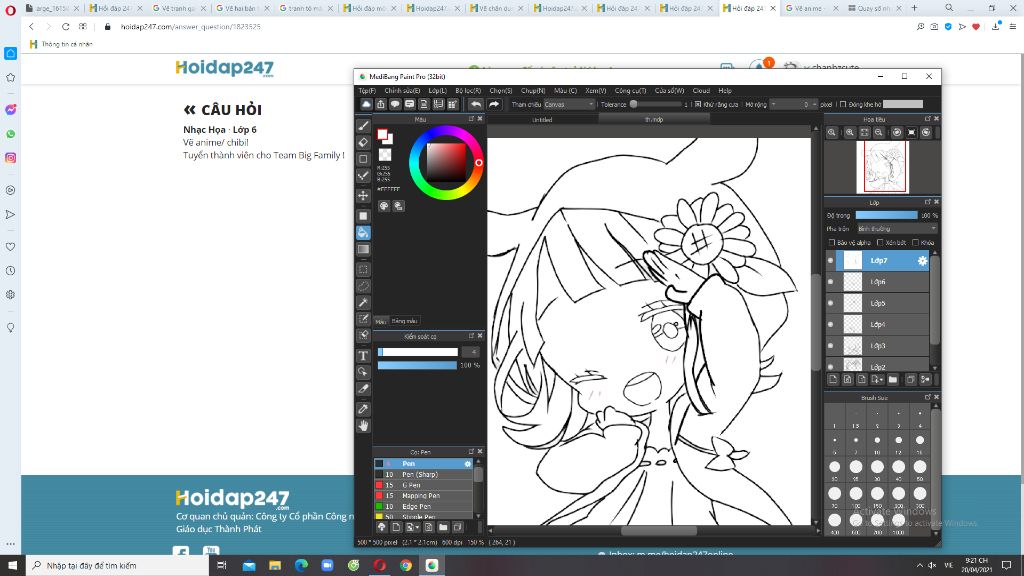Viewport: 1024px width, 576px height.
Task: Choose the rectangular Select tool
Action: coord(364,269)
